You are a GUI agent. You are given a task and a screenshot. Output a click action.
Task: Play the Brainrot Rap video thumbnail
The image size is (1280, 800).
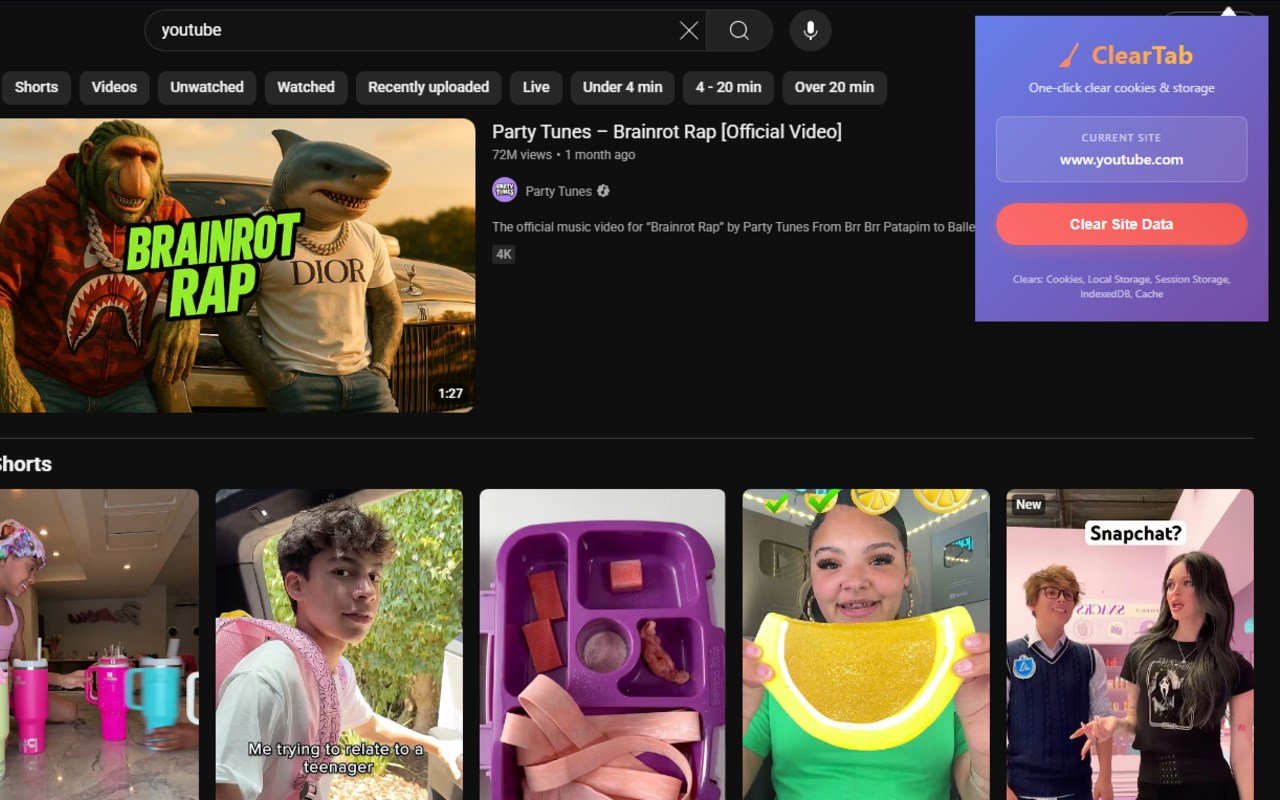(x=237, y=265)
